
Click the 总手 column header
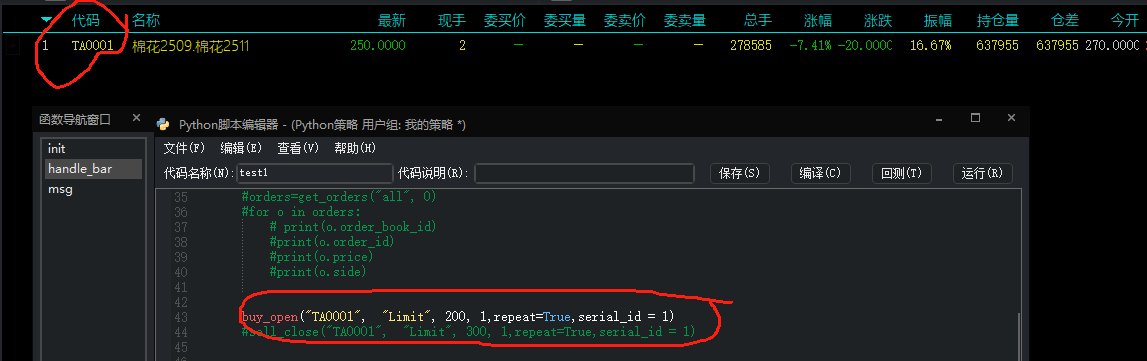tap(757, 20)
